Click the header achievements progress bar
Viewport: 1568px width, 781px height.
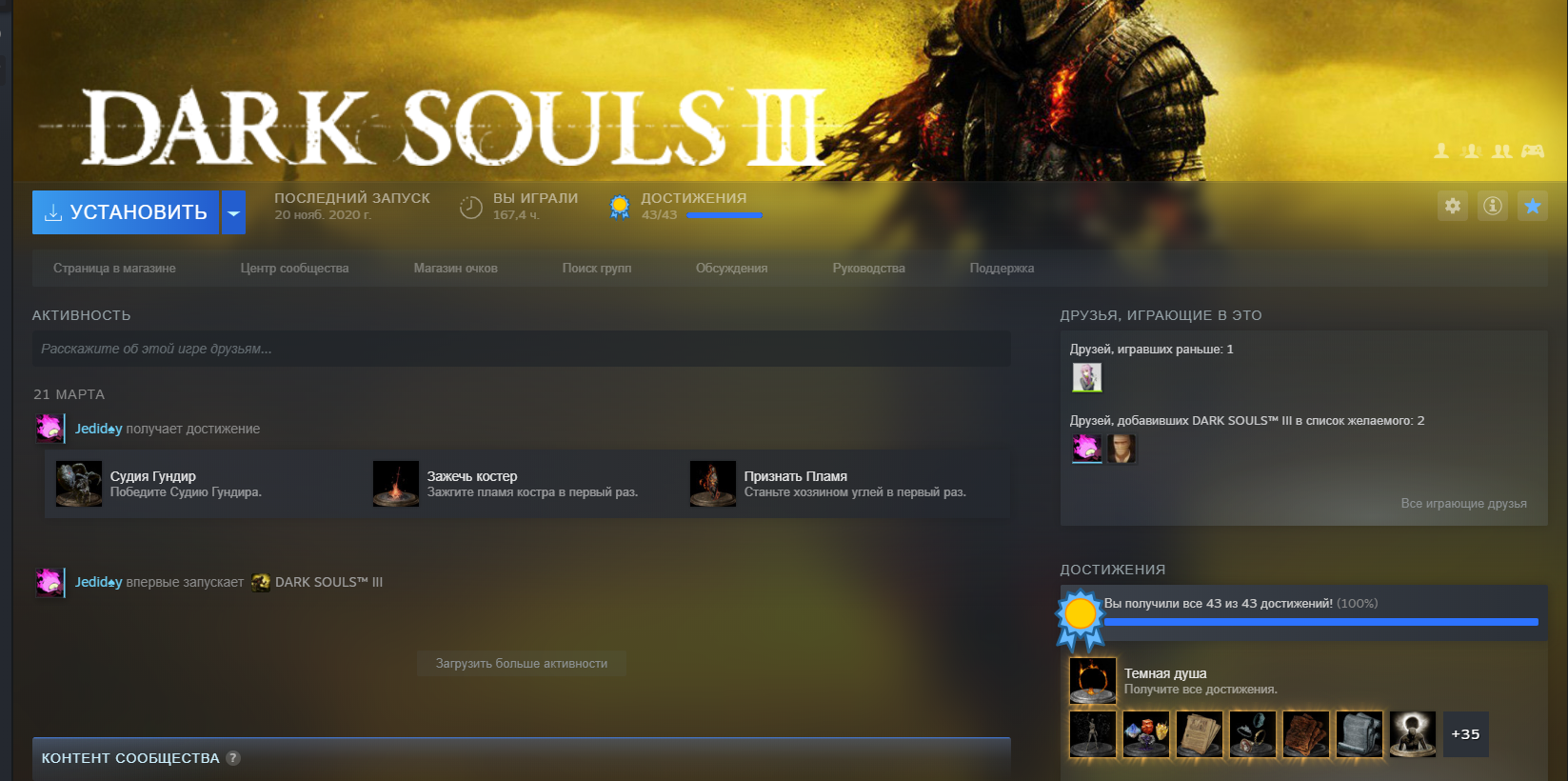(x=724, y=216)
